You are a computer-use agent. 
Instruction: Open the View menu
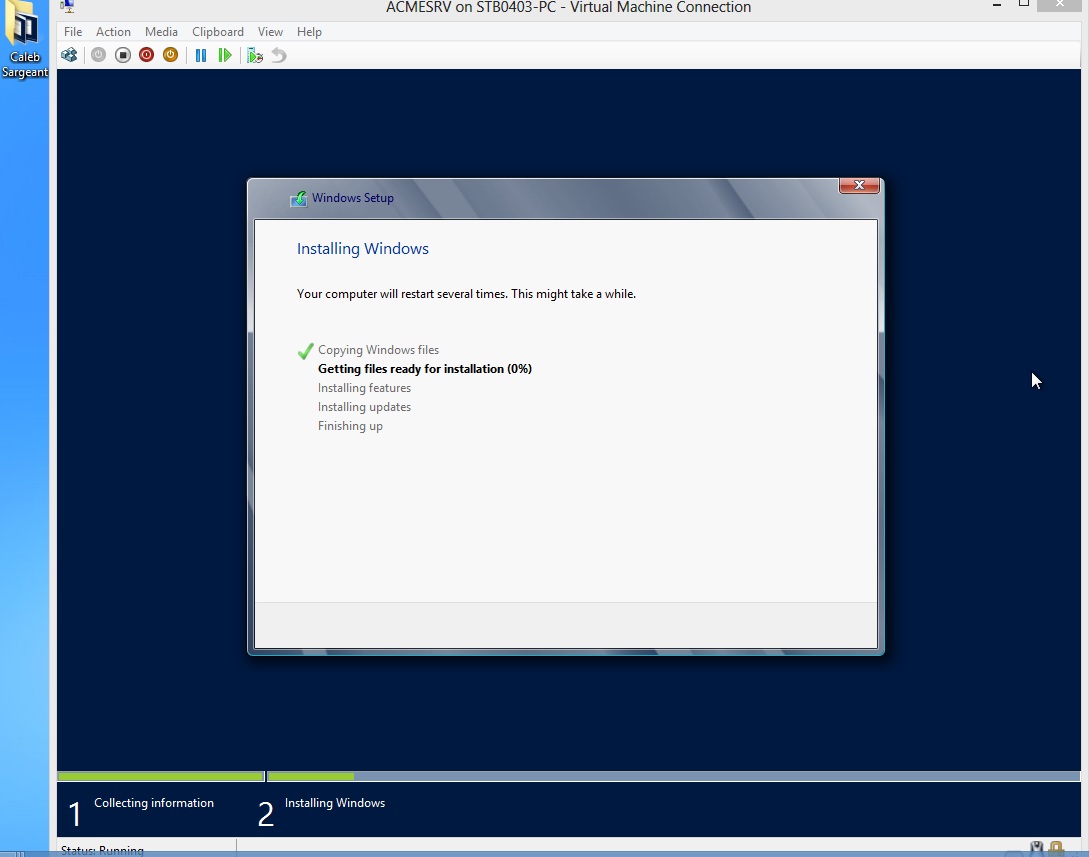coord(270,32)
